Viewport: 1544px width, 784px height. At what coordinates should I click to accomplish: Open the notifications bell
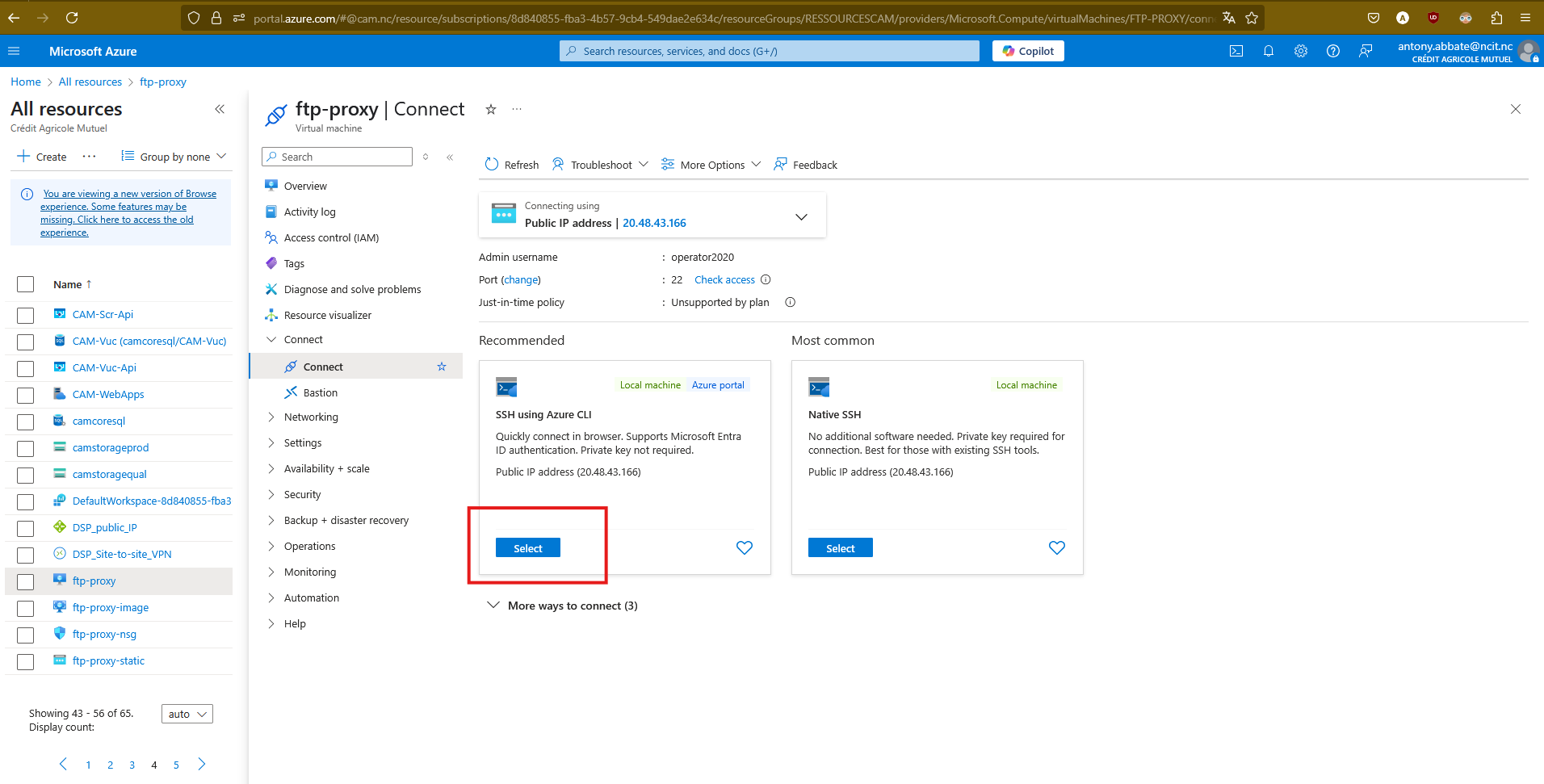[1268, 51]
